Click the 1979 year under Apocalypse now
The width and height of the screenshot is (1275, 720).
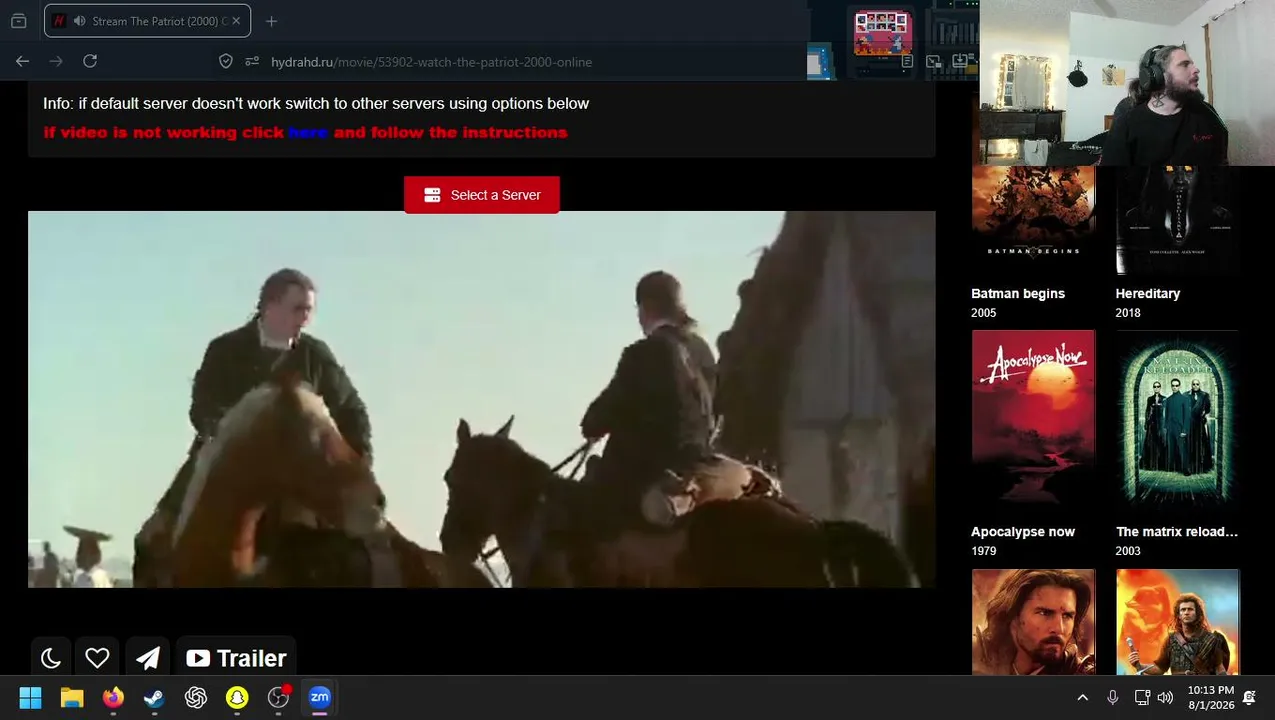(984, 551)
